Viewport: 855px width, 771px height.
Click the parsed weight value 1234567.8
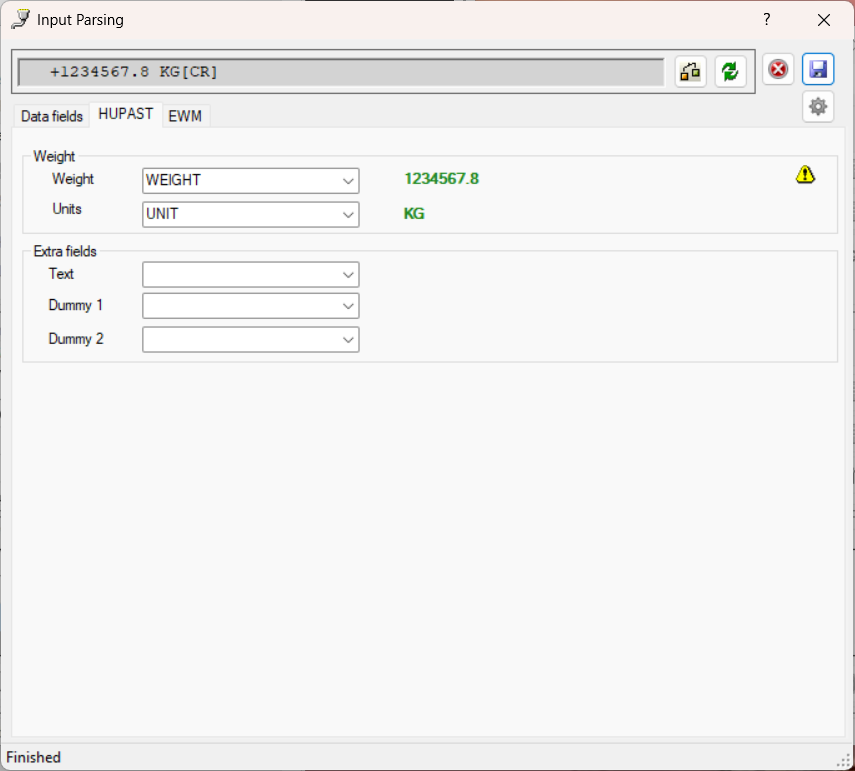point(441,179)
